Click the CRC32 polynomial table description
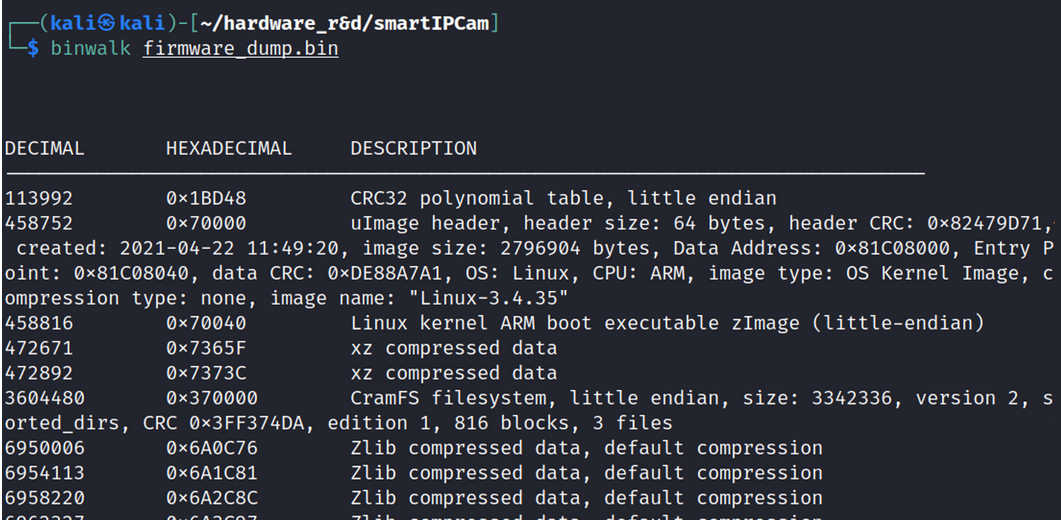The height and width of the screenshot is (520, 1061). click(563, 198)
